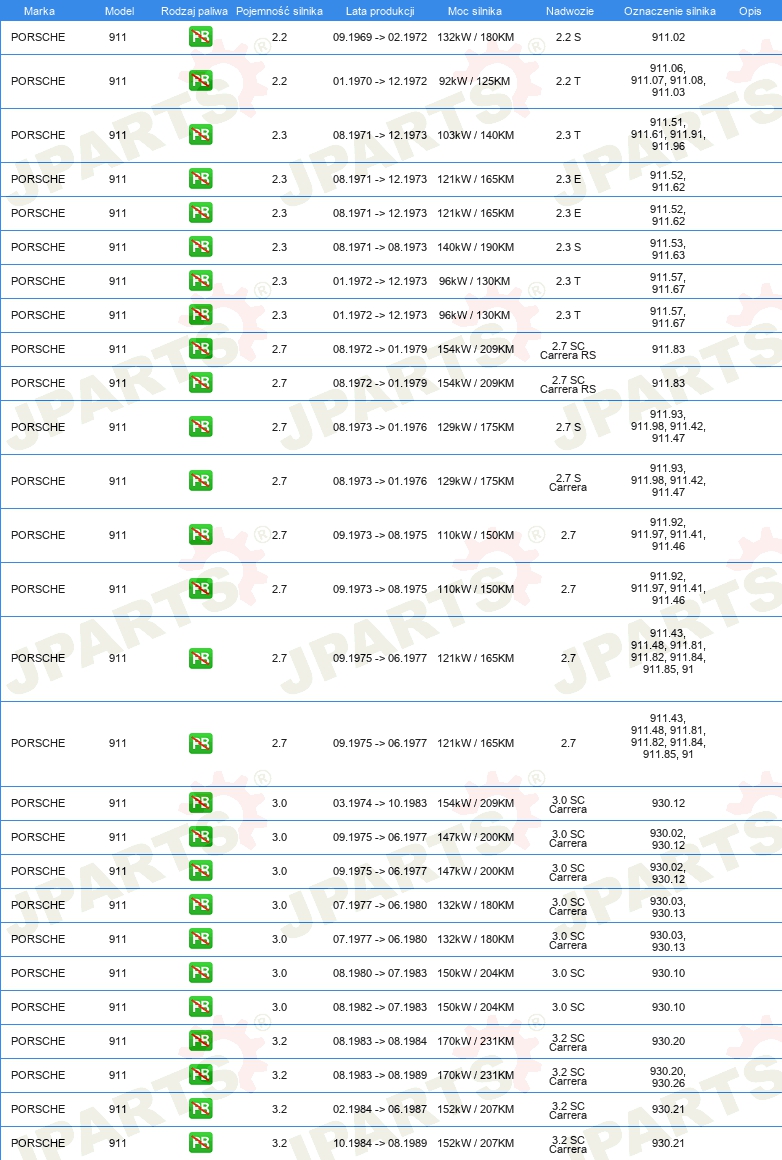Click the body type 2.7 S Carrera
The width and height of the screenshot is (782, 1160).
[x=568, y=482]
